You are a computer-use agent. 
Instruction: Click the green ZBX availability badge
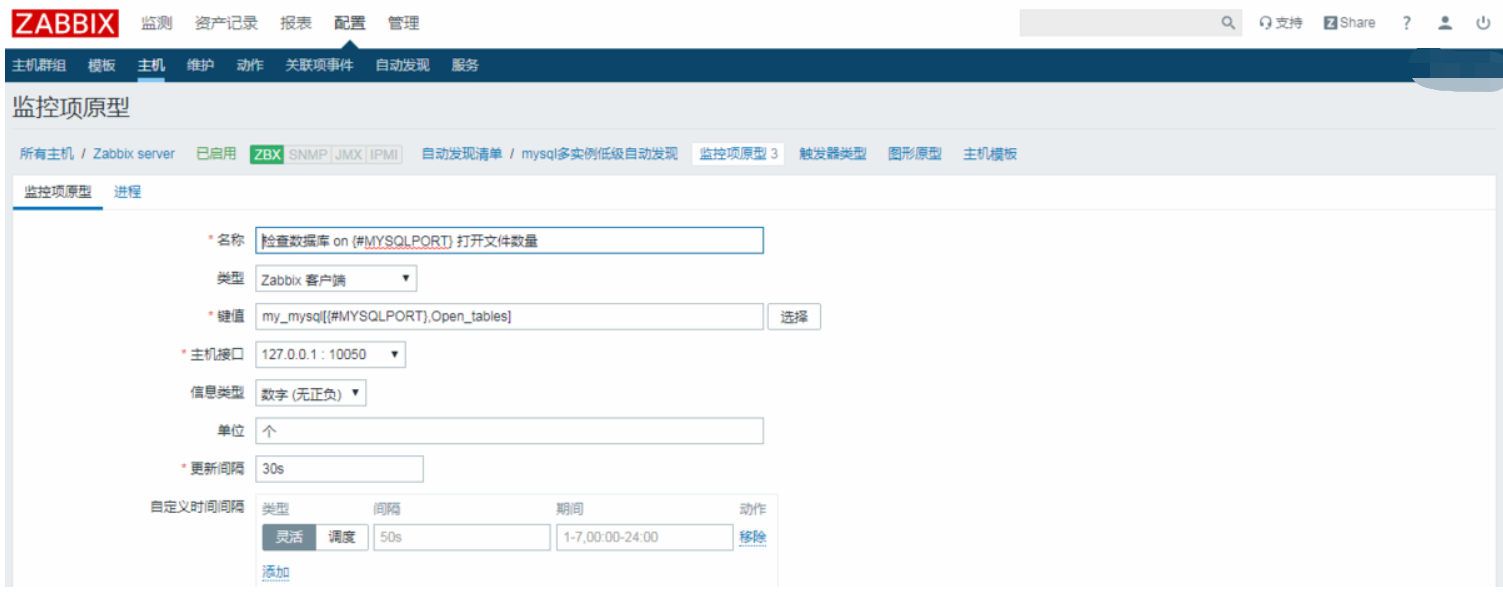(267, 154)
